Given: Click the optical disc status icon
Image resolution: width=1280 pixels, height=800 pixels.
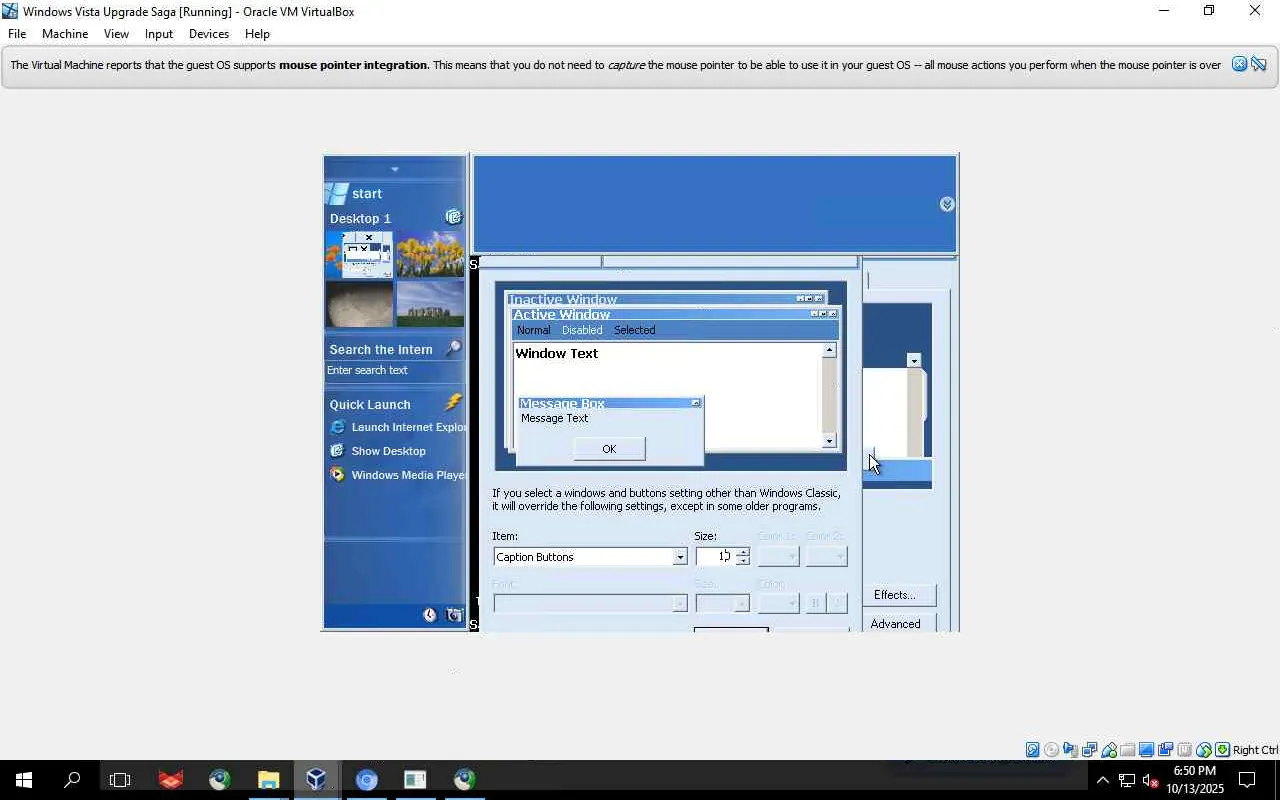Looking at the screenshot, I should 1052,750.
